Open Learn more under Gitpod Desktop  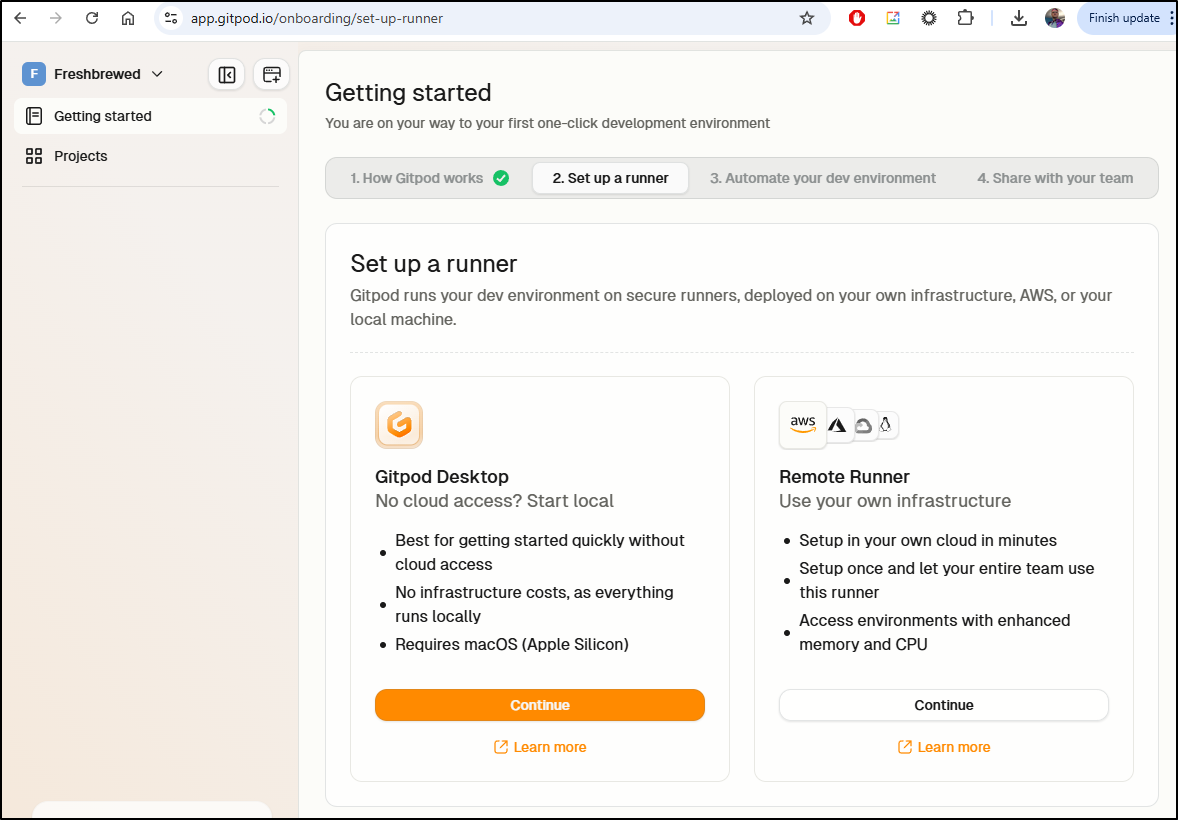(539, 747)
